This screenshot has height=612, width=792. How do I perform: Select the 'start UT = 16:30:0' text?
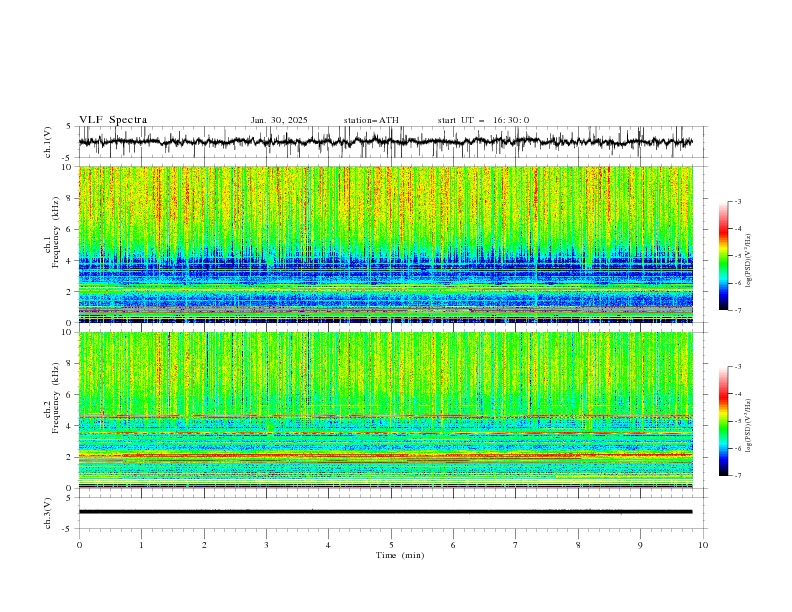(x=483, y=120)
